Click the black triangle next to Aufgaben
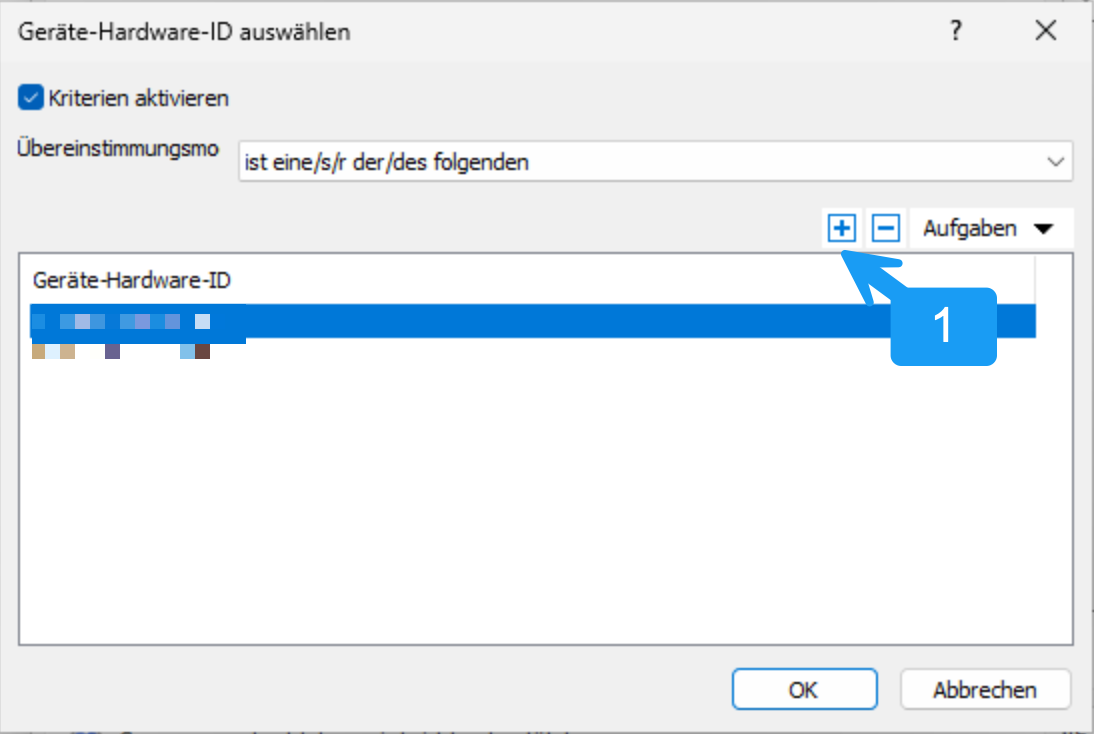The height and width of the screenshot is (734, 1094). click(x=1043, y=229)
